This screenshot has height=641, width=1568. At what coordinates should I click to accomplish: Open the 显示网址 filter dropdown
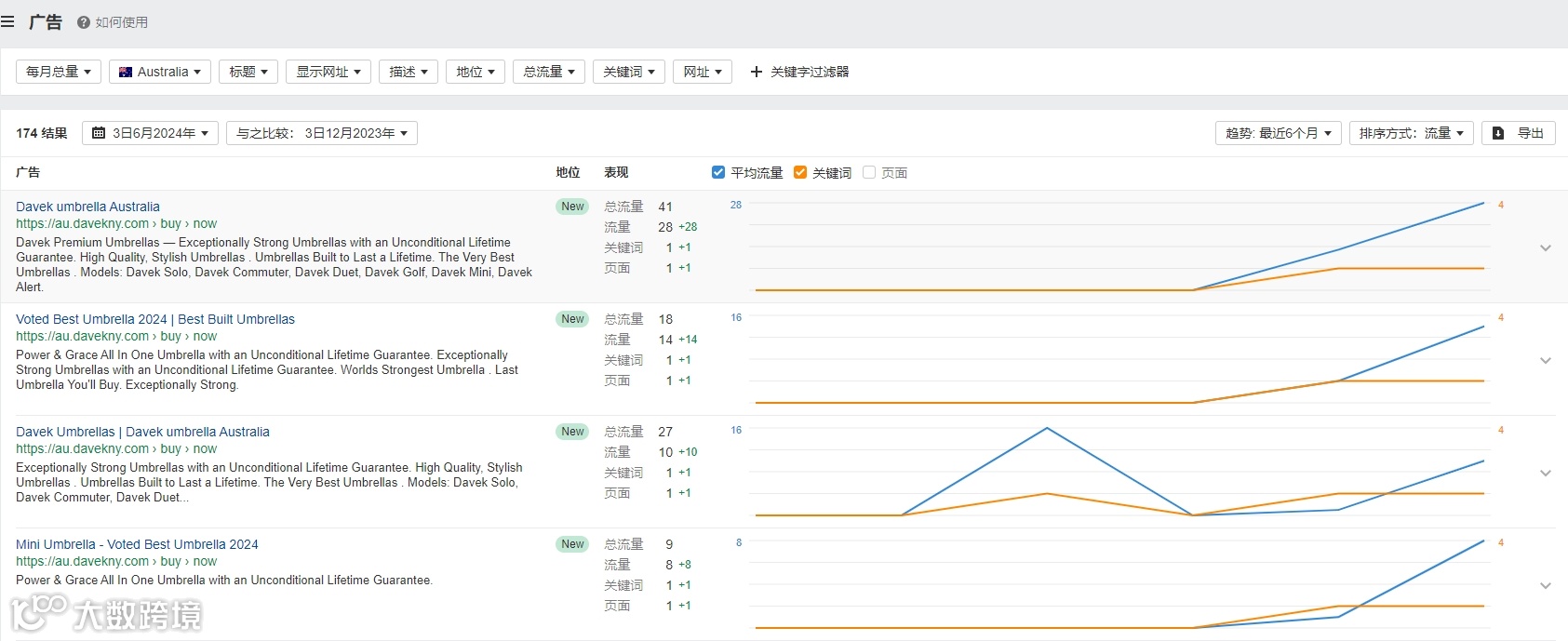pyautogui.click(x=328, y=72)
